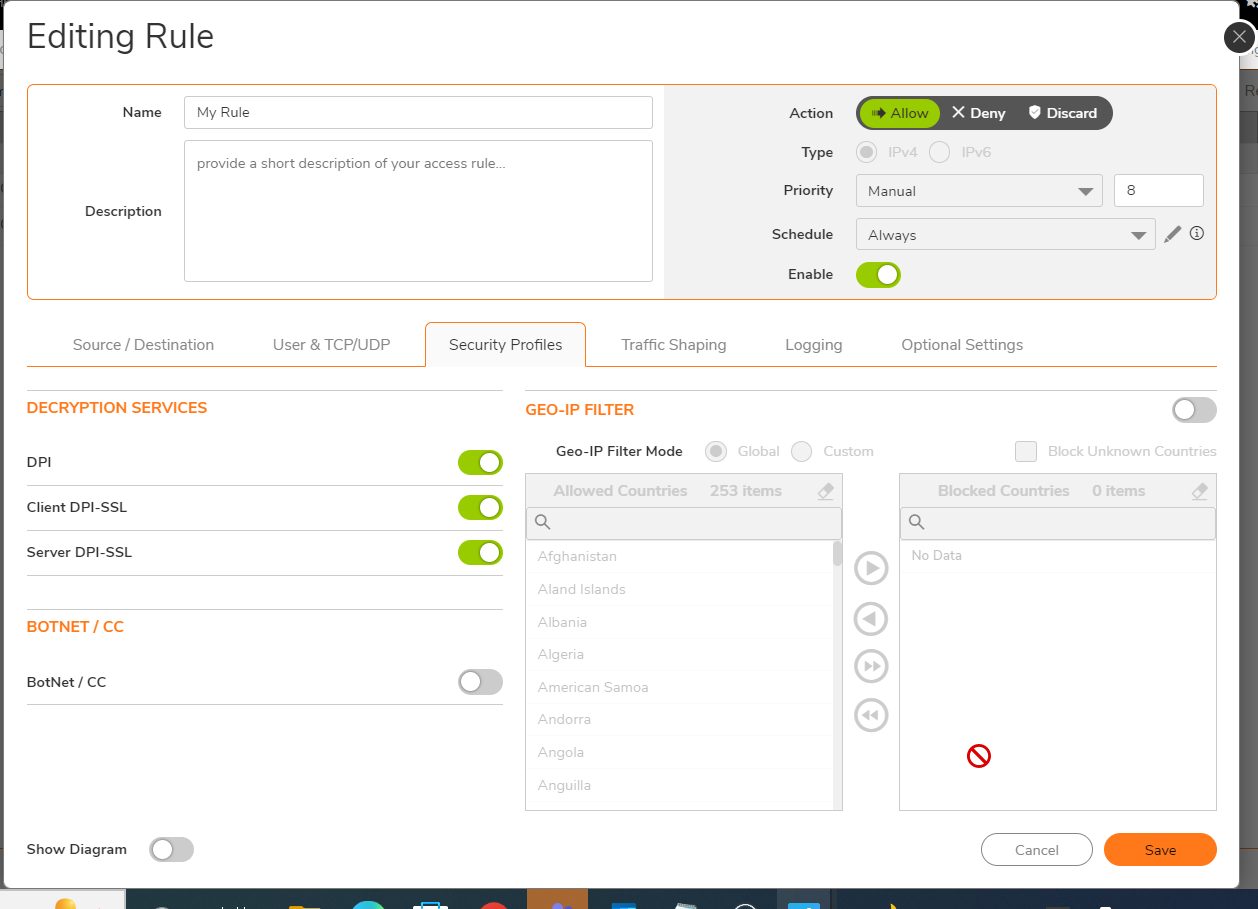Screen dimensions: 1258x909
Task: Choose Global Geo-IP filter mode
Action: [x=716, y=451]
